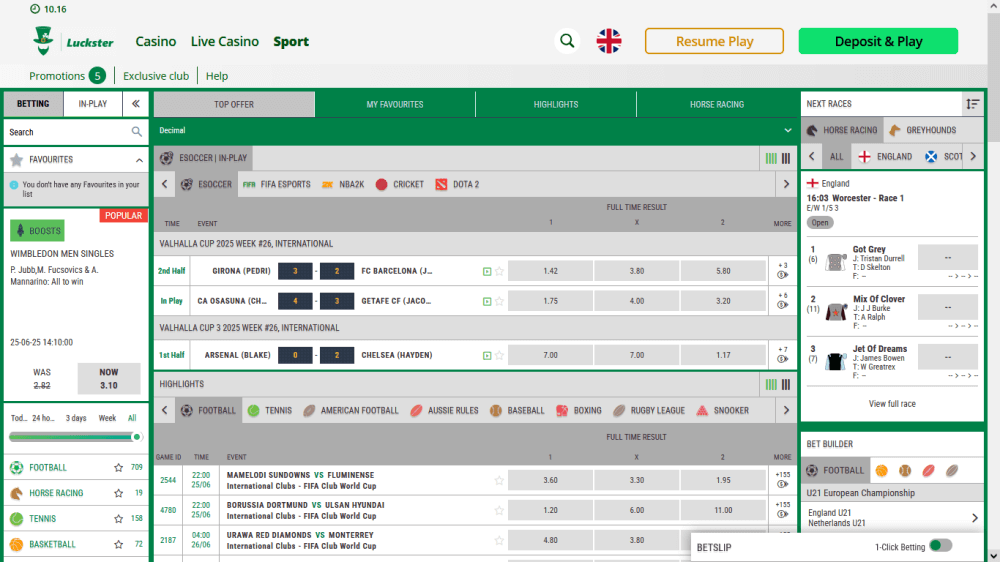The width and height of the screenshot is (1000, 562).
Task: Open language selector UK flag icon
Action: click(x=608, y=41)
